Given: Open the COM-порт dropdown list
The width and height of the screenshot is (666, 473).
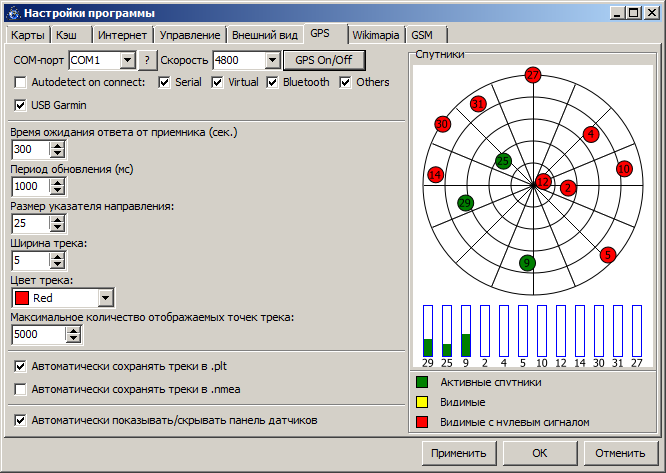Looking at the screenshot, I should pos(127,60).
